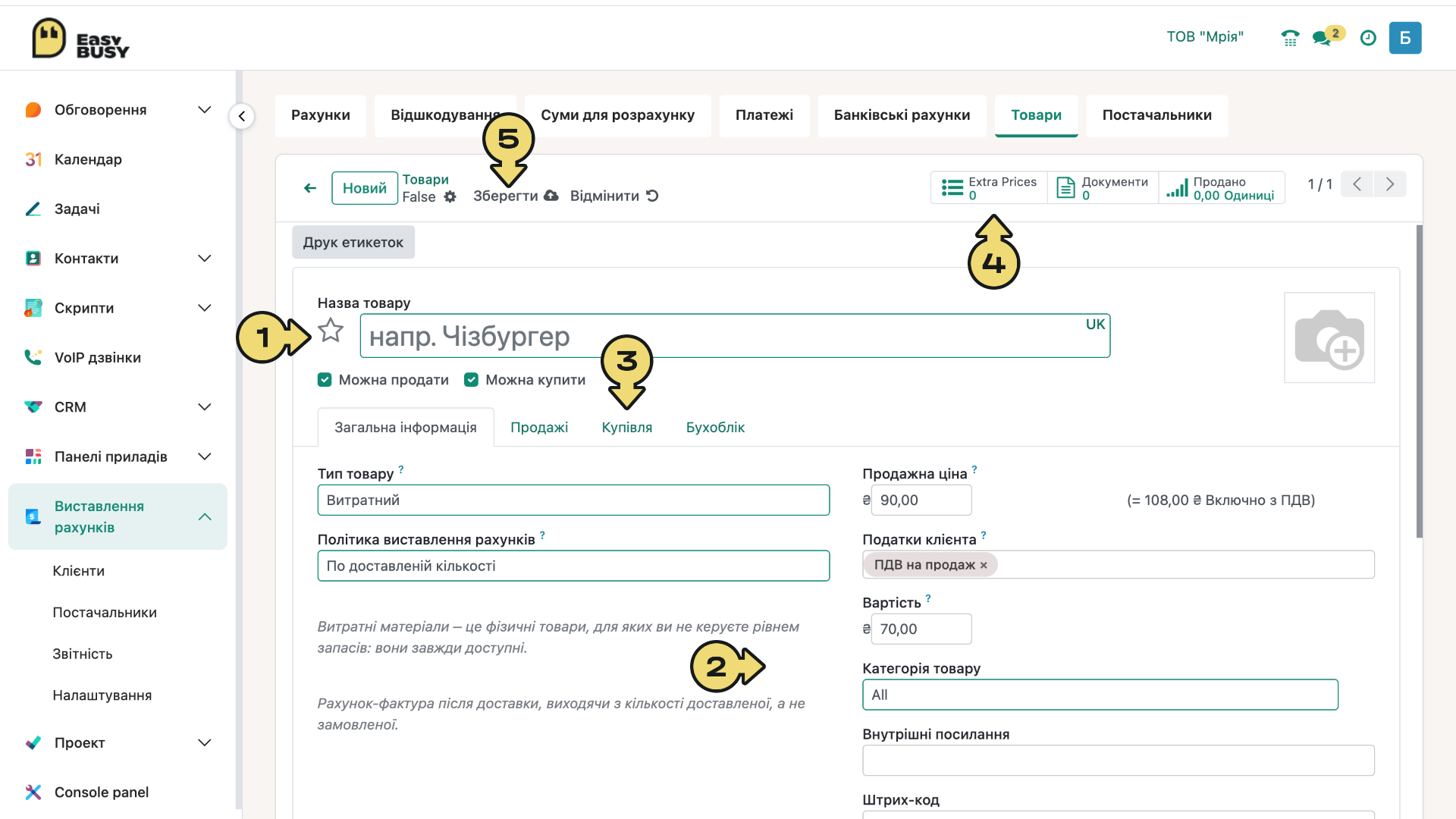Switch to Банківські рахунки tab

tap(902, 115)
